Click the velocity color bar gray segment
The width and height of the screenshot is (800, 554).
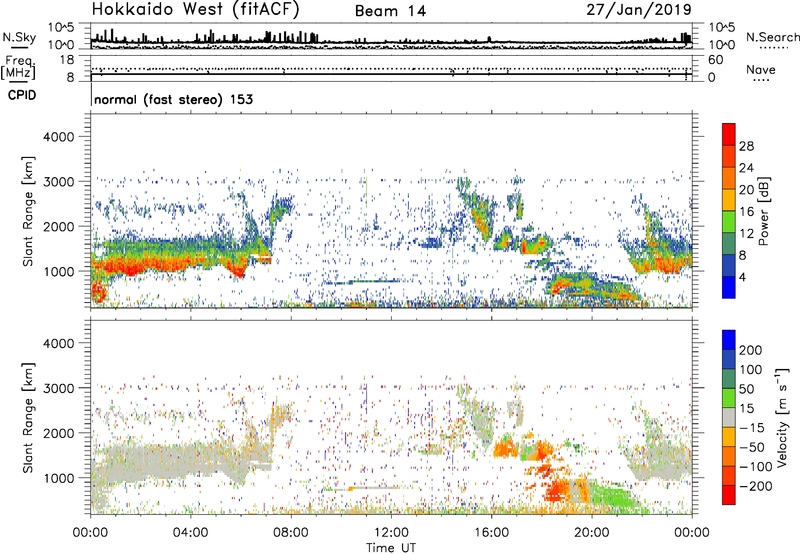pos(729,418)
